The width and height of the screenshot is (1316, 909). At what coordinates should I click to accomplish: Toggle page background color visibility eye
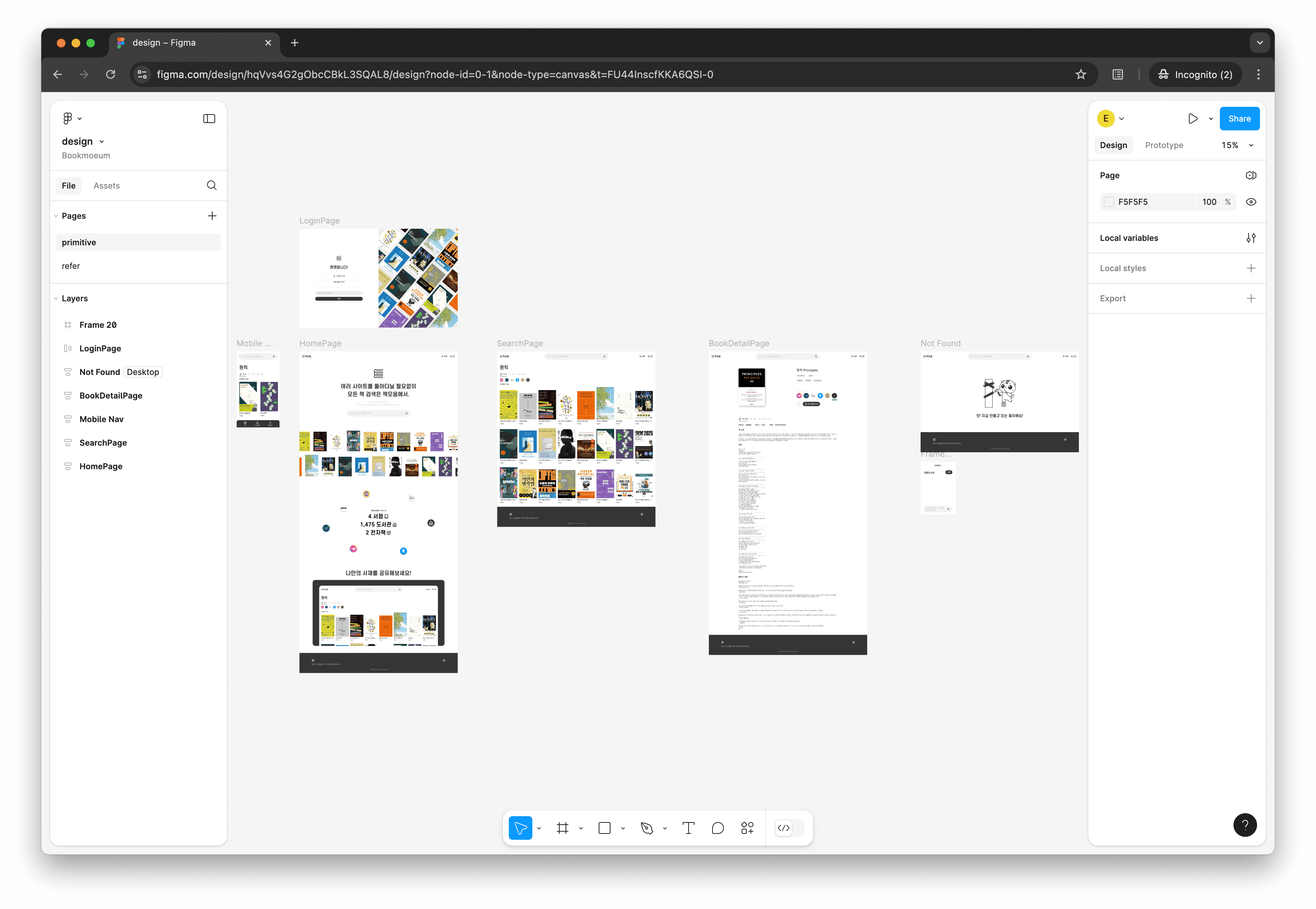1250,202
